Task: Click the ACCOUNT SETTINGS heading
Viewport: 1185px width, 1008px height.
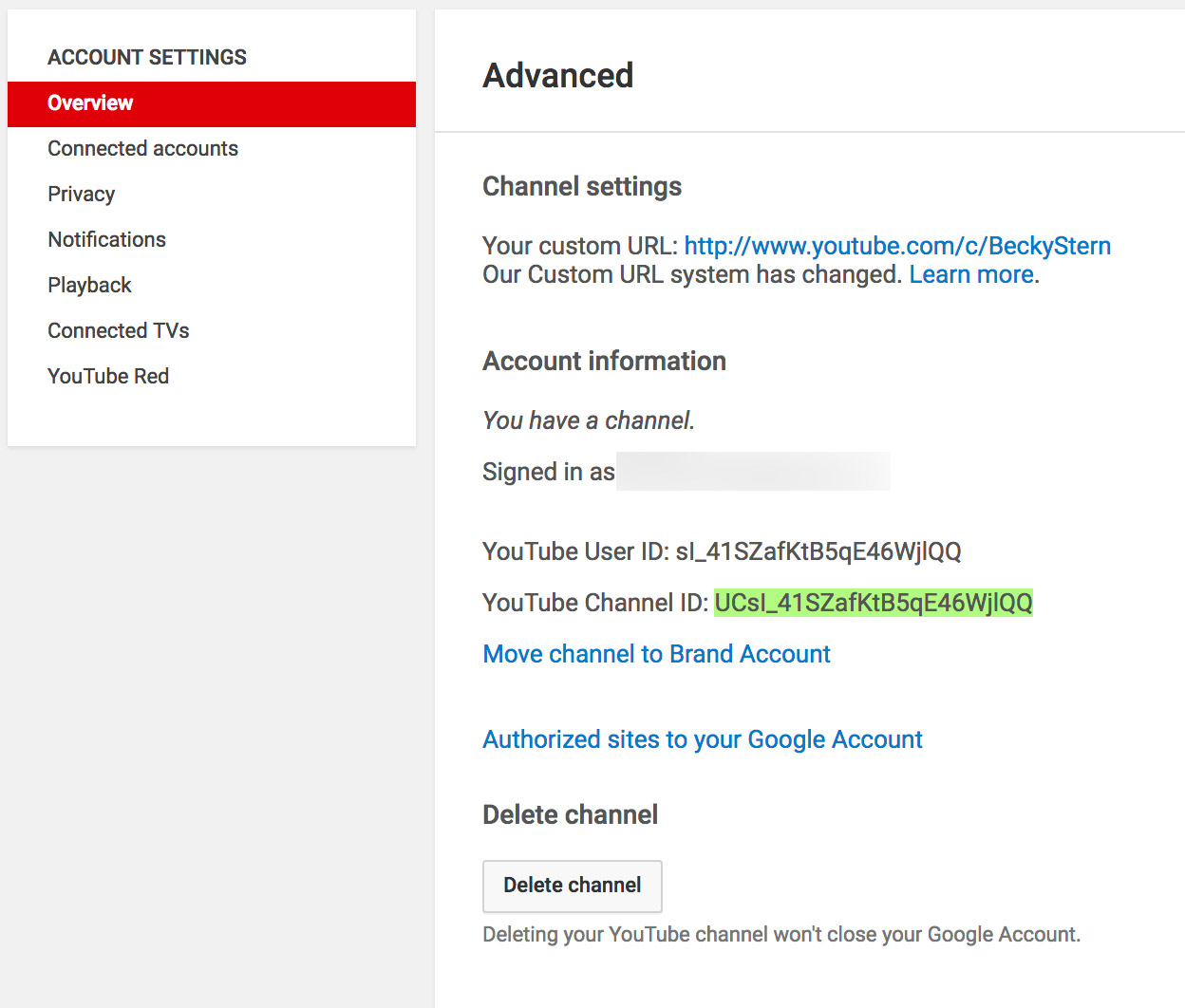Action: click(146, 57)
